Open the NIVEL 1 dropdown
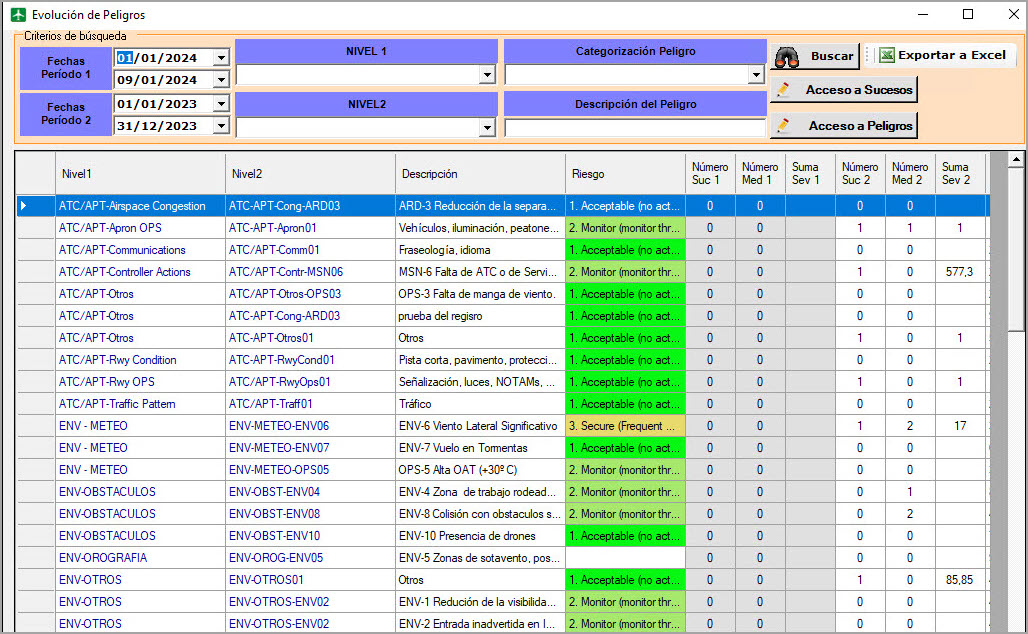Viewport: 1028px width, 634px height. [487, 75]
